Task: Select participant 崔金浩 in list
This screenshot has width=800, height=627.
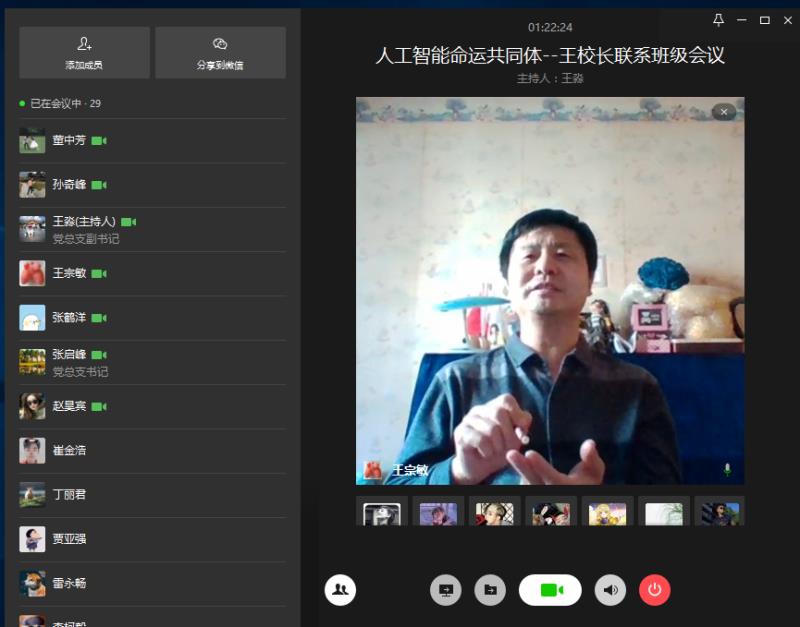Action: point(69,450)
